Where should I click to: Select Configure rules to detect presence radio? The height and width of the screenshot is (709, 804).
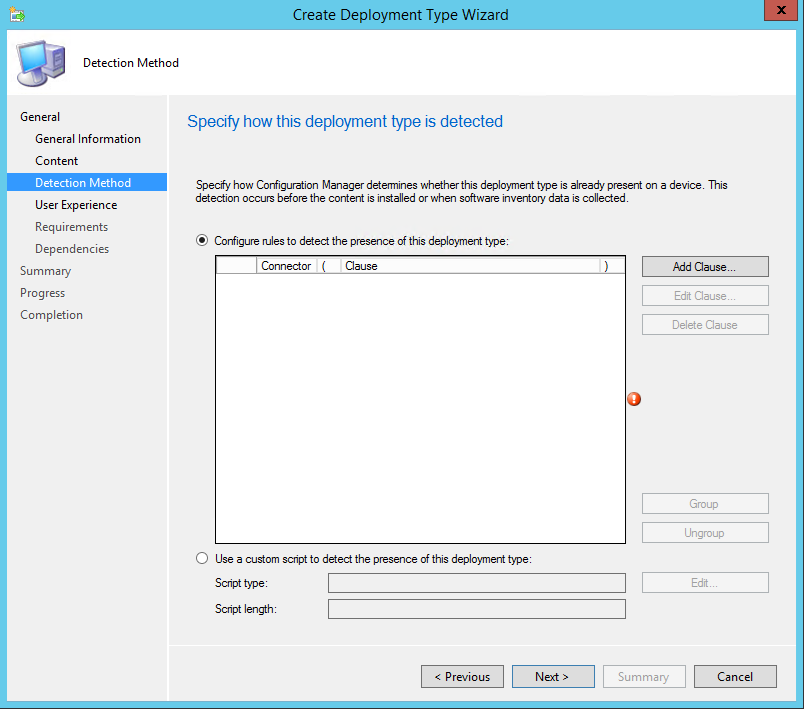(x=202, y=240)
